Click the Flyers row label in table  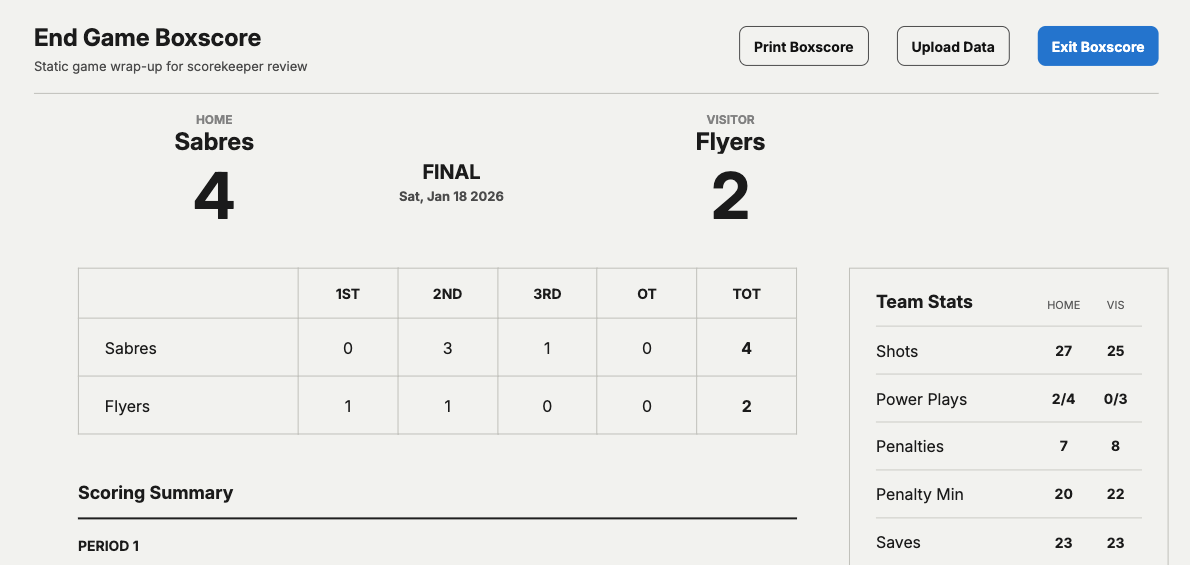click(x=128, y=406)
